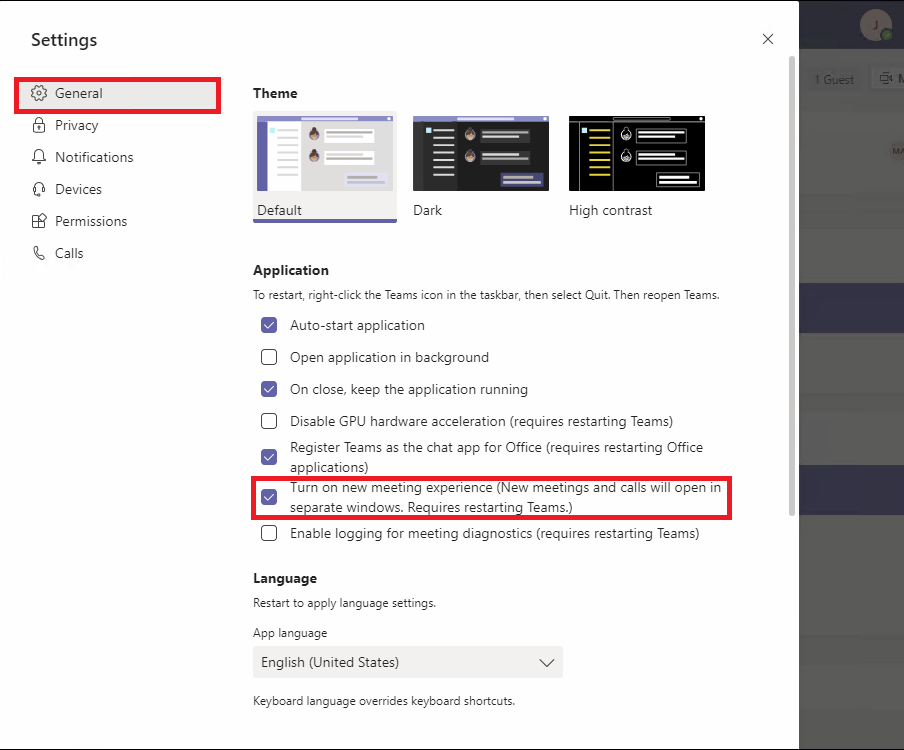Open the Privacy settings tab

pos(118,125)
